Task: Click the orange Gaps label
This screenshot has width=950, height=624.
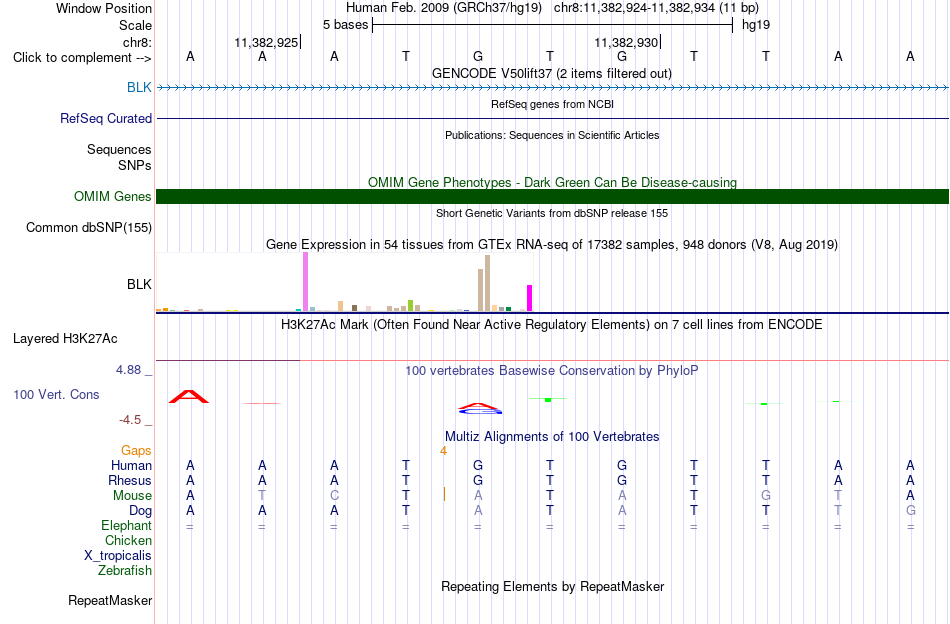Action: 136,450
